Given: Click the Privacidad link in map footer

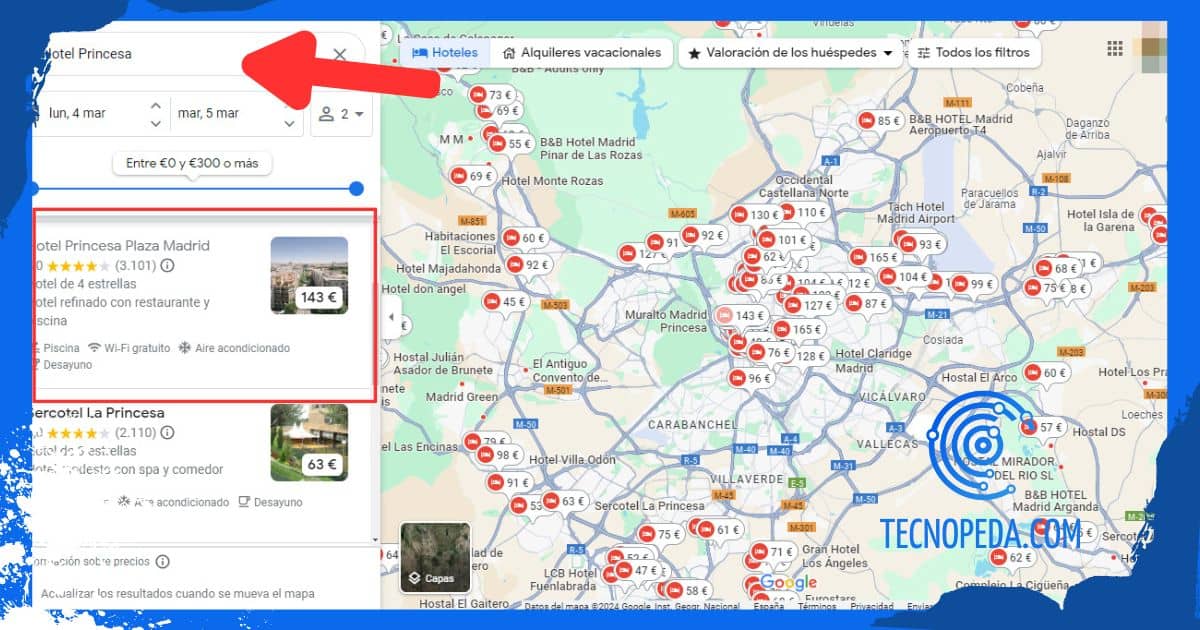Looking at the screenshot, I should click(x=872, y=606).
